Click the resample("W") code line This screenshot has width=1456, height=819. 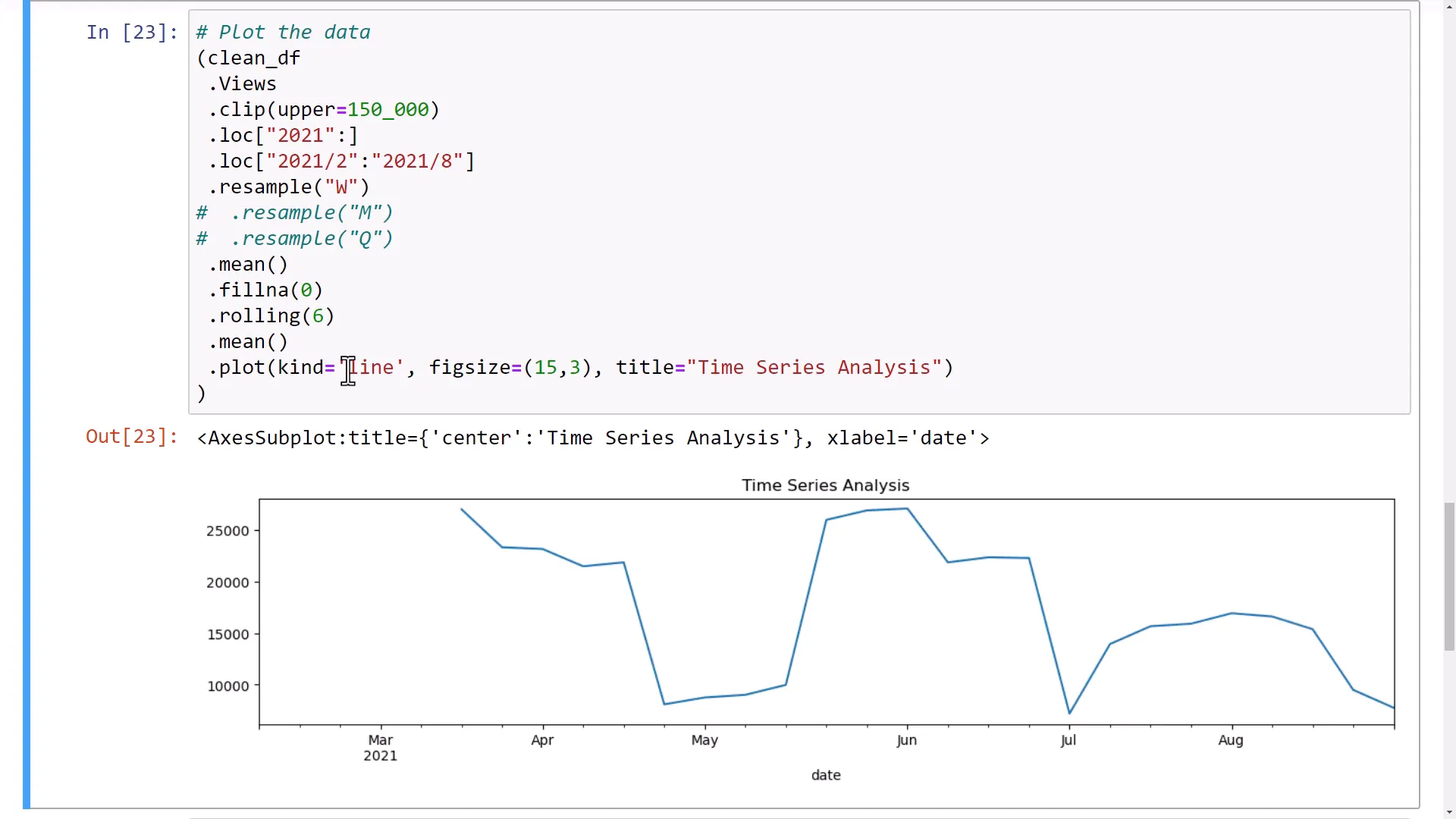pyautogui.click(x=289, y=187)
